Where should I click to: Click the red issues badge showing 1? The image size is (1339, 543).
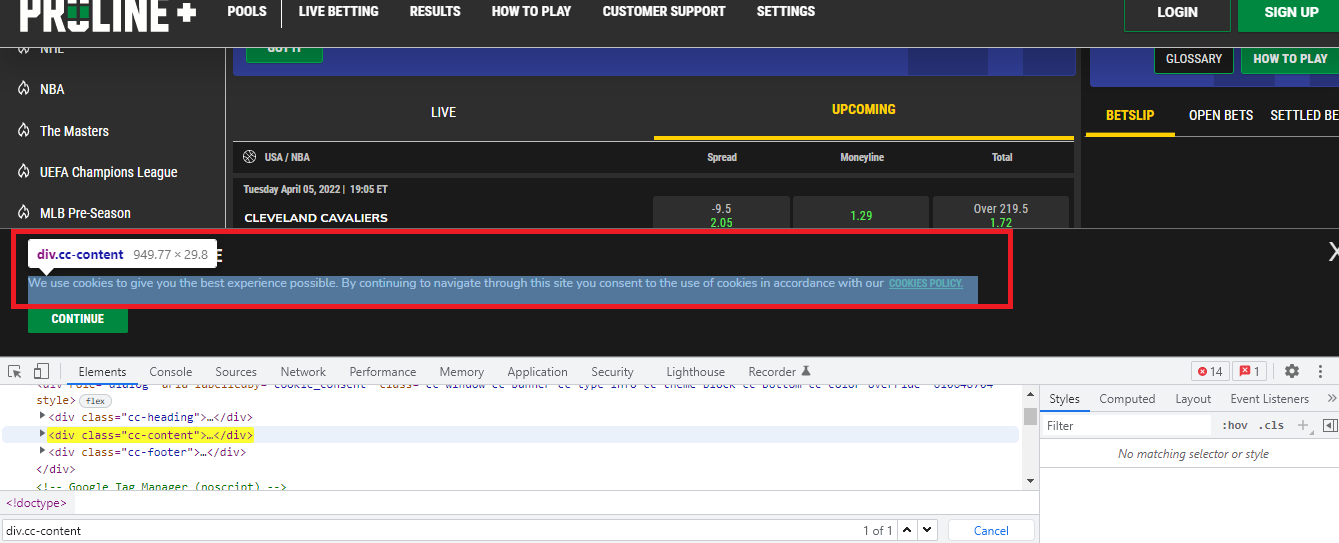1249,371
